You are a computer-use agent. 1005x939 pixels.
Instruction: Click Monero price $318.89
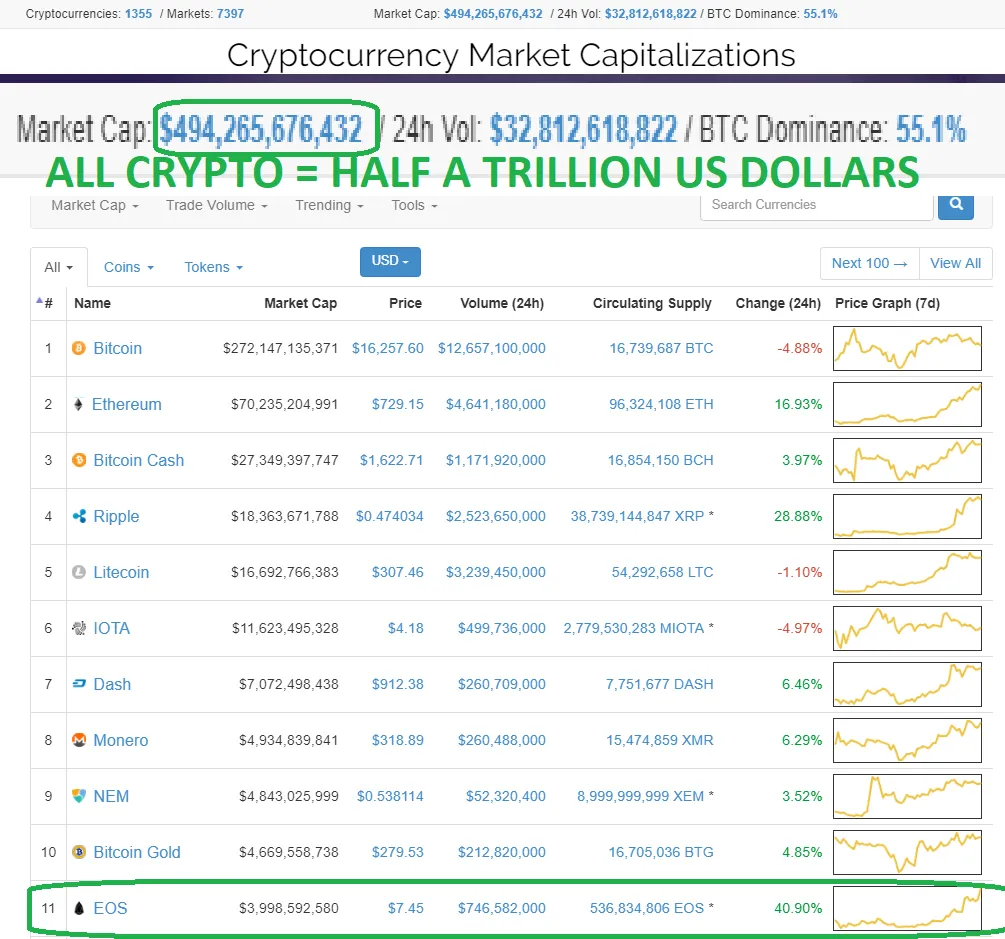point(397,740)
